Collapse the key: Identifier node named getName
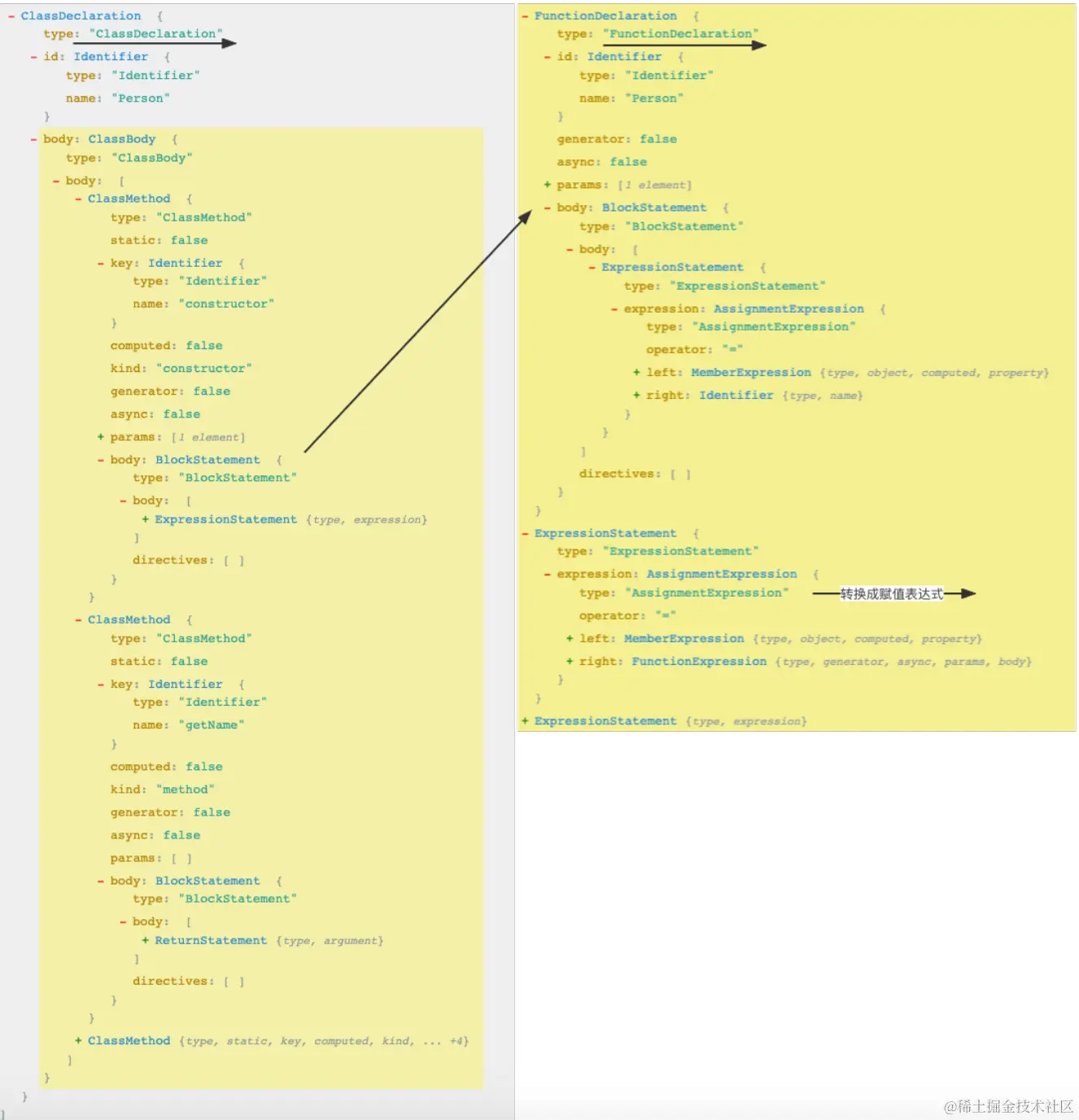 point(101,685)
